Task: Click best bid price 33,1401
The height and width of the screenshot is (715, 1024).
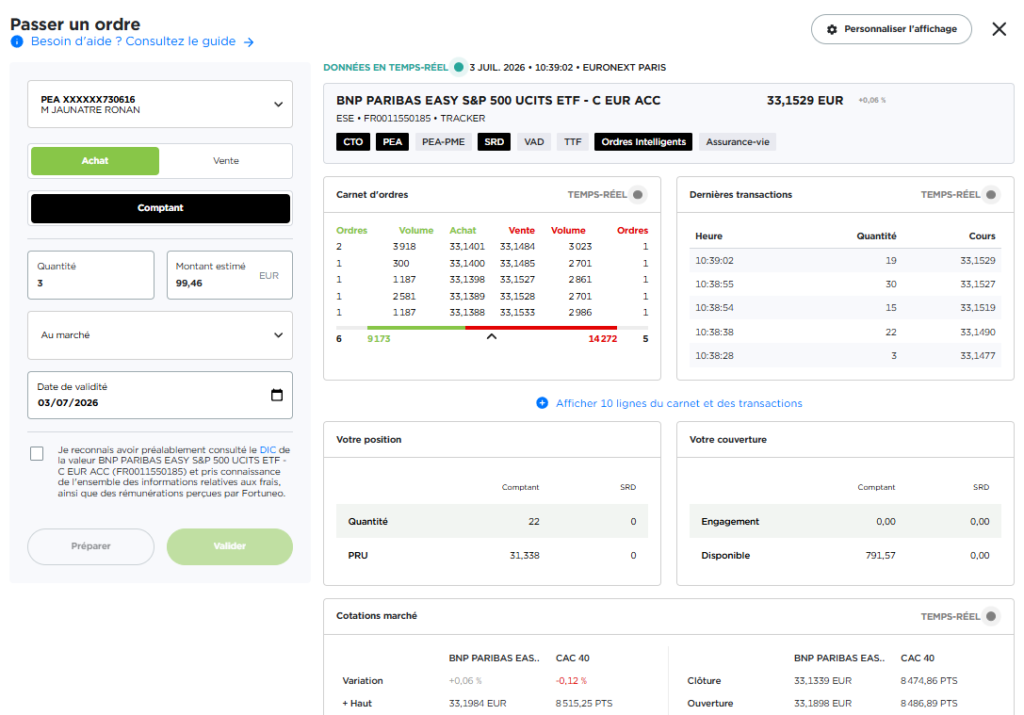Action: [467, 247]
